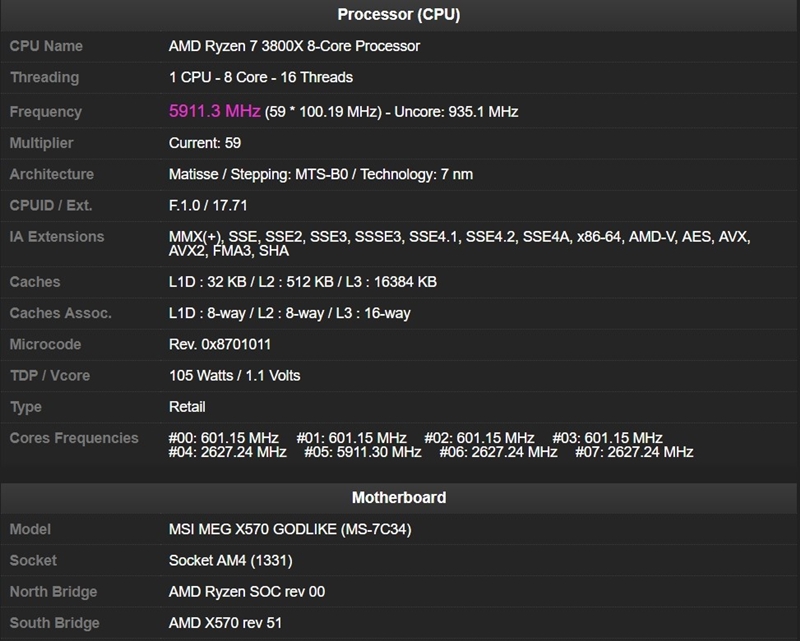
Task: Click the Microcode revision 0x8701011
Action: (x=234, y=344)
